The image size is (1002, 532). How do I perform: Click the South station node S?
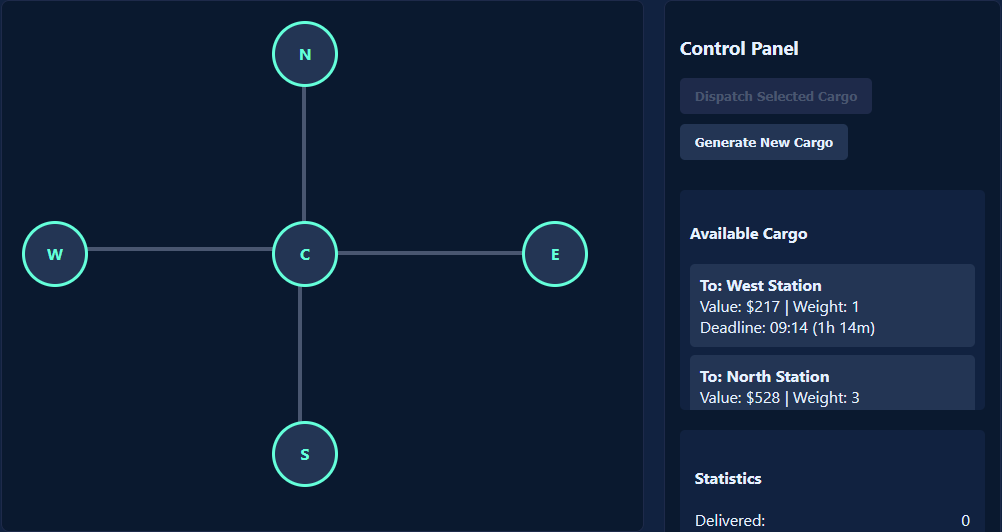[305, 454]
